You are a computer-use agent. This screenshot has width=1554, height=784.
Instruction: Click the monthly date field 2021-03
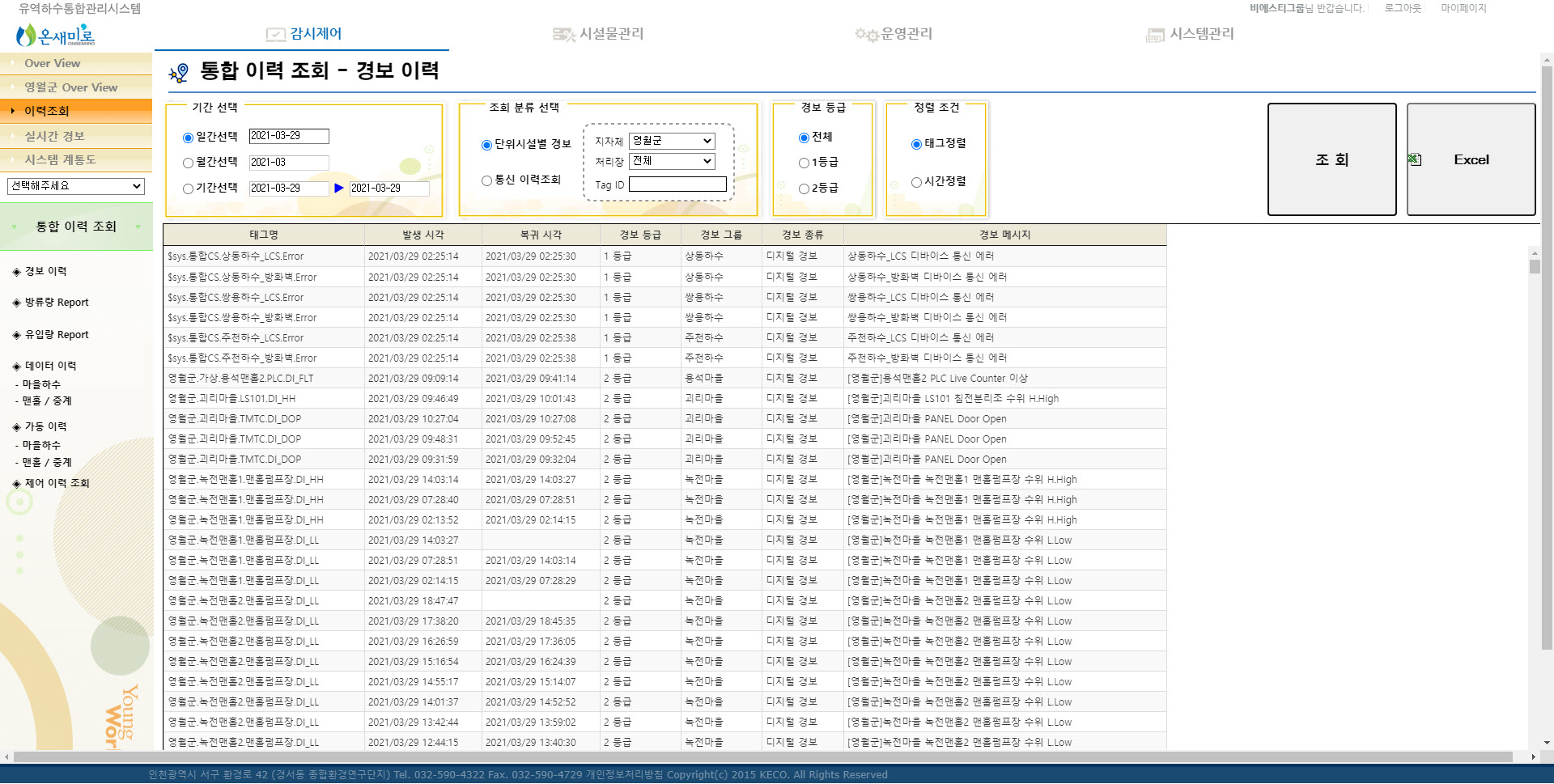(289, 163)
